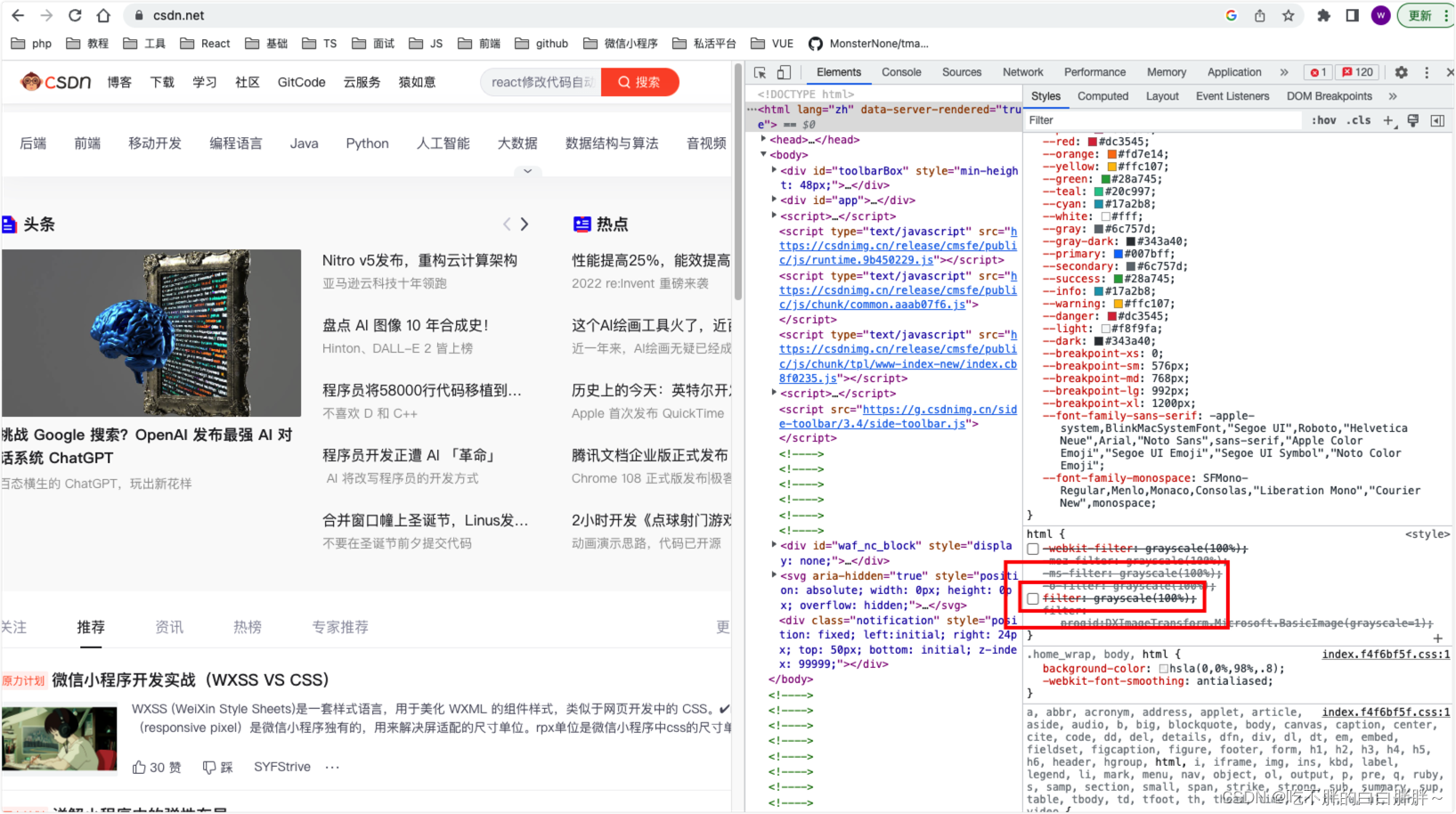Viewport: 1456px width, 814px height.
Task: Open the Python category link
Action: tap(367, 143)
